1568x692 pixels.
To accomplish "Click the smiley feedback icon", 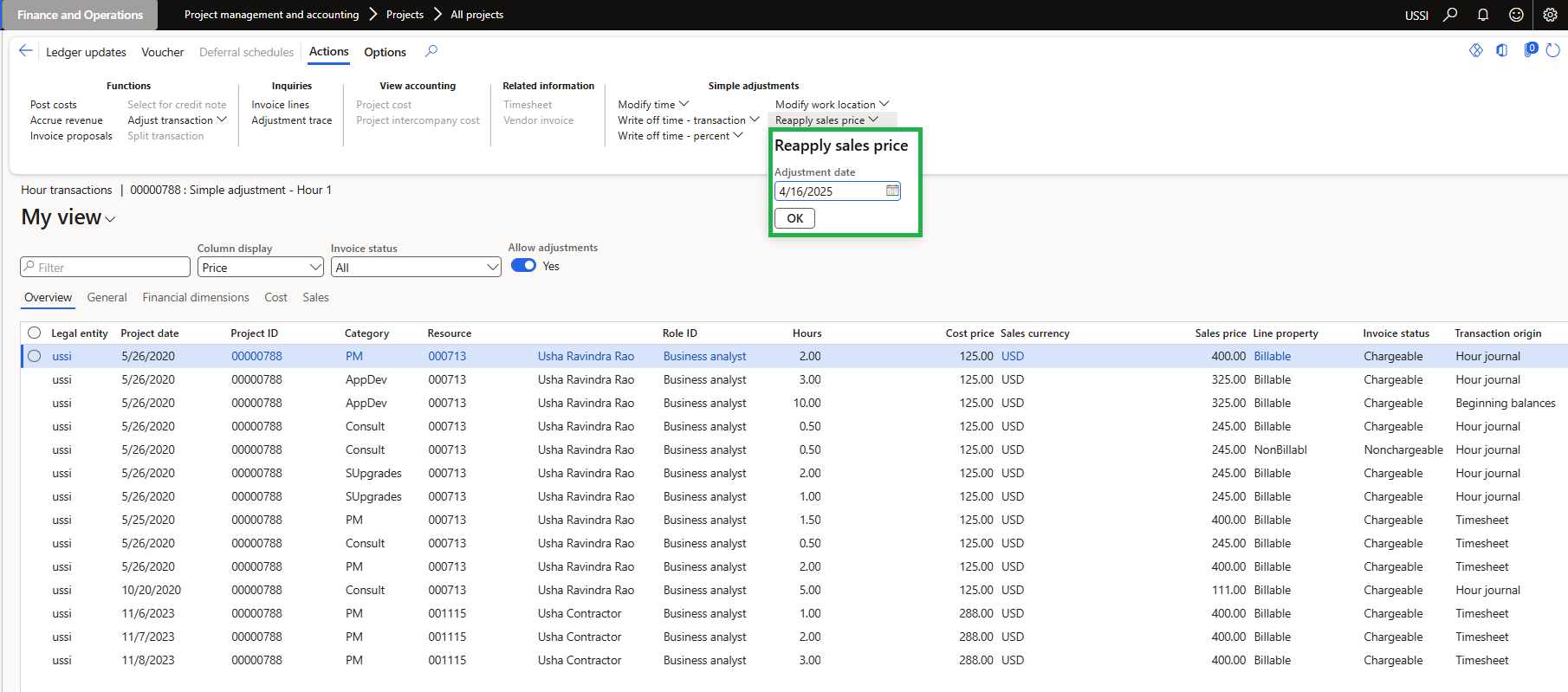I will tap(1516, 15).
